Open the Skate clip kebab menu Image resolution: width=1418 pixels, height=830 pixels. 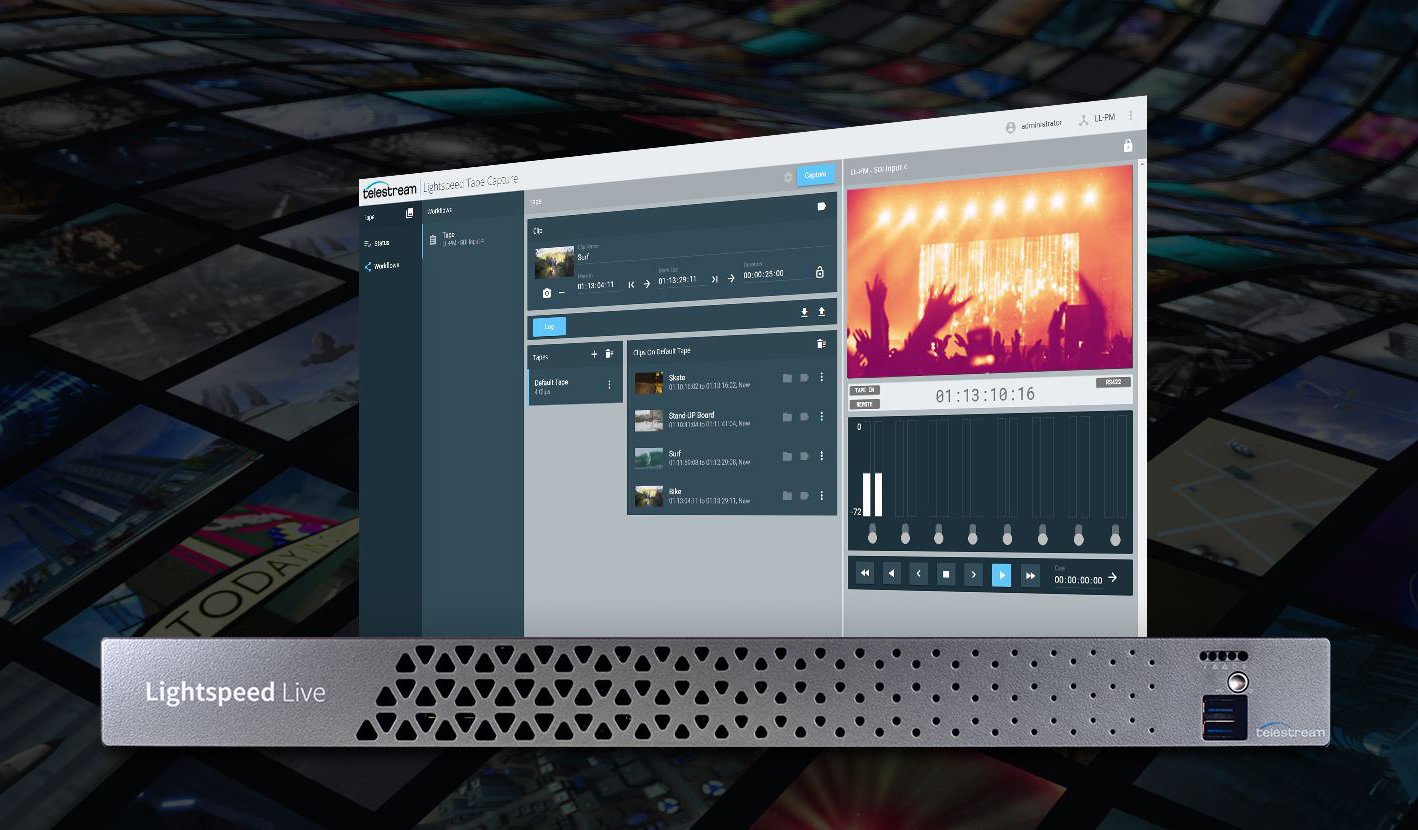[x=822, y=377]
